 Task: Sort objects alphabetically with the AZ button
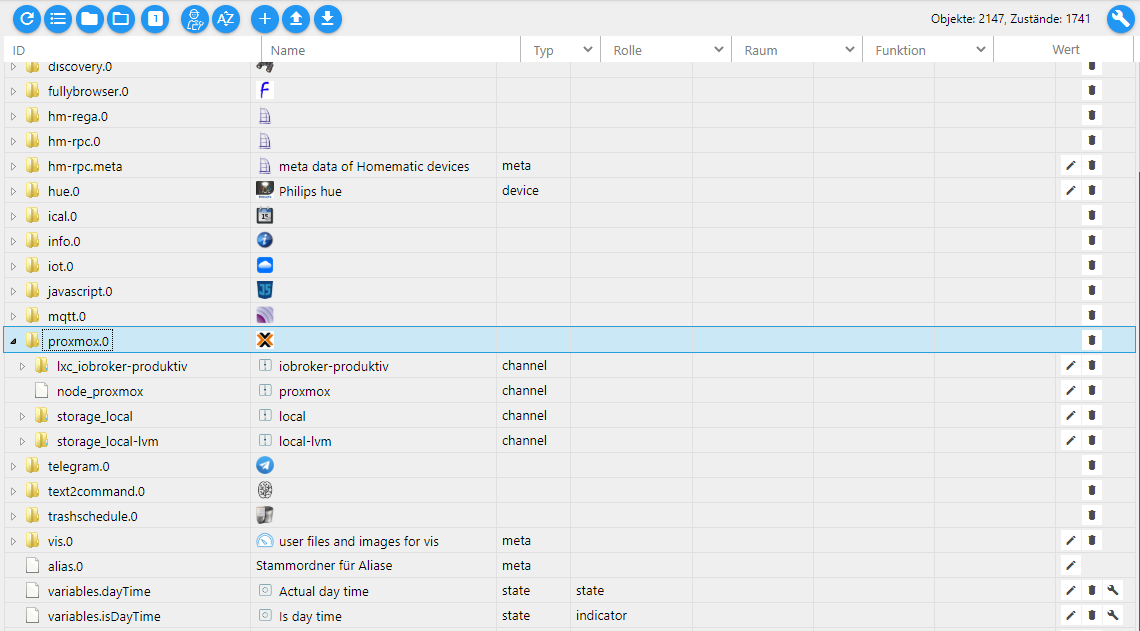point(226,18)
